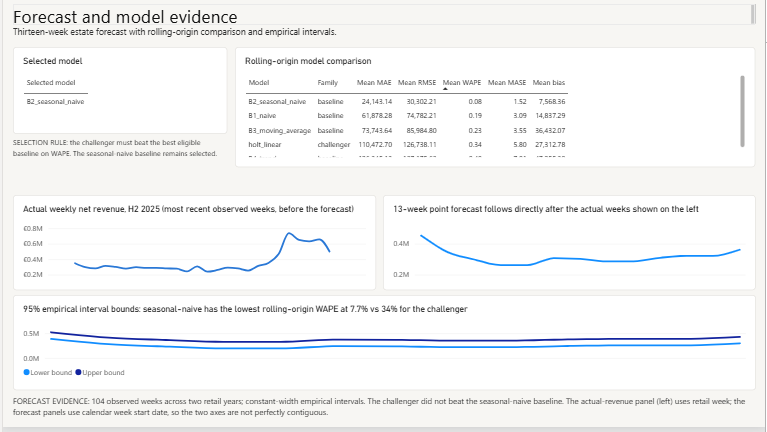The width and height of the screenshot is (767, 432).
Task: Click the €0.8M axis label on revenue chart
Action: click(33, 228)
